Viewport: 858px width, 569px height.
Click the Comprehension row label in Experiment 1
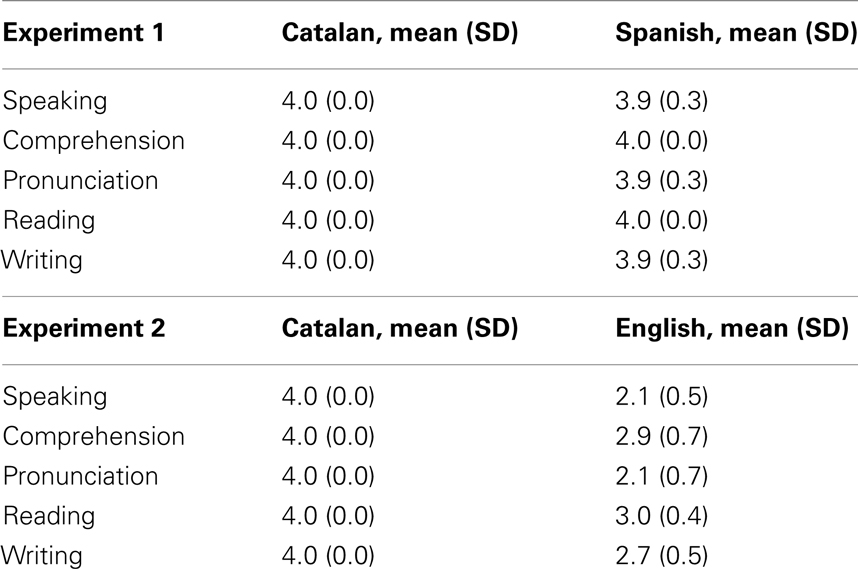94,141
